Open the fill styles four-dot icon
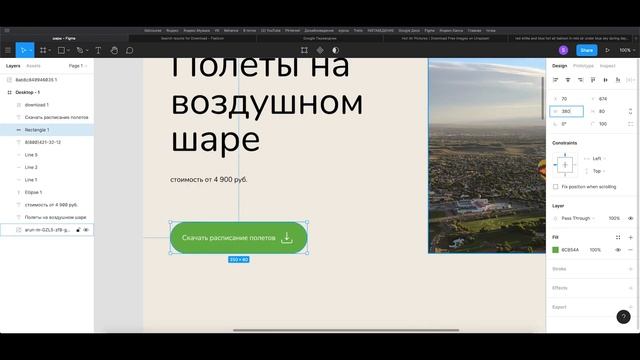The height and width of the screenshot is (360, 640). 618,237
